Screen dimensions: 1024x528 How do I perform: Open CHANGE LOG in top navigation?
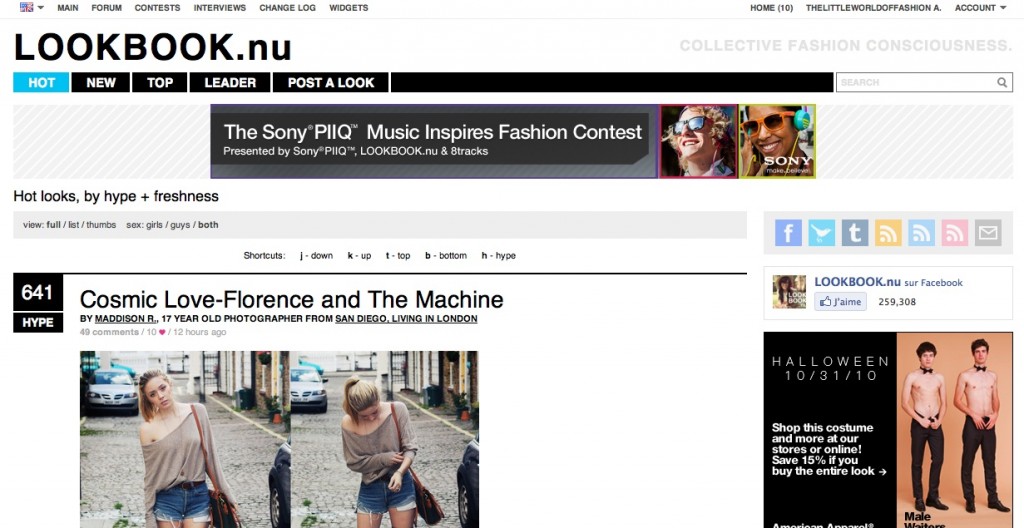pos(287,8)
